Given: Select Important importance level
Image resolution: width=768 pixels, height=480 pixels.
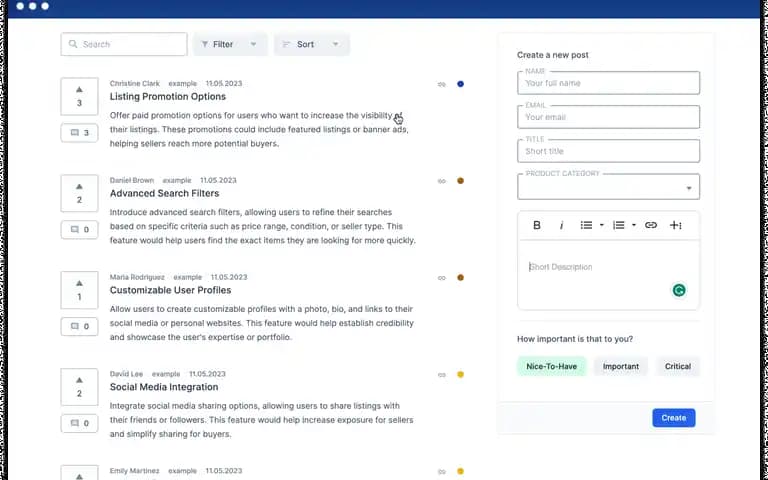Looking at the screenshot, I should click(x=621, y=366).
